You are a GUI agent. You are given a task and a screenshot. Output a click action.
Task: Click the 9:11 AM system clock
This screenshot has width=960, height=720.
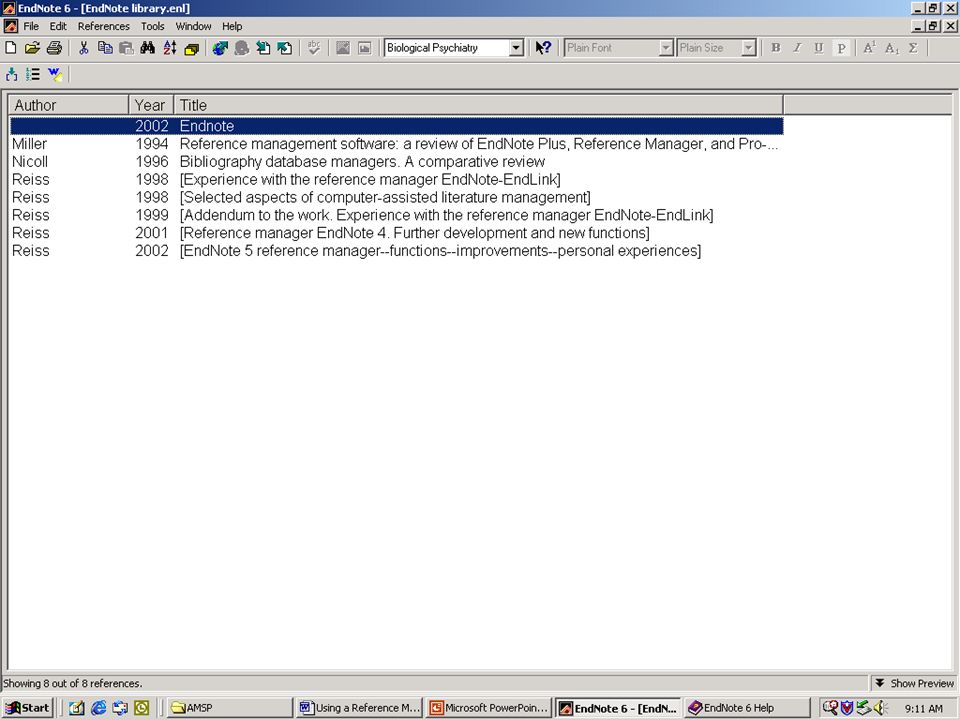click(923, 708)
